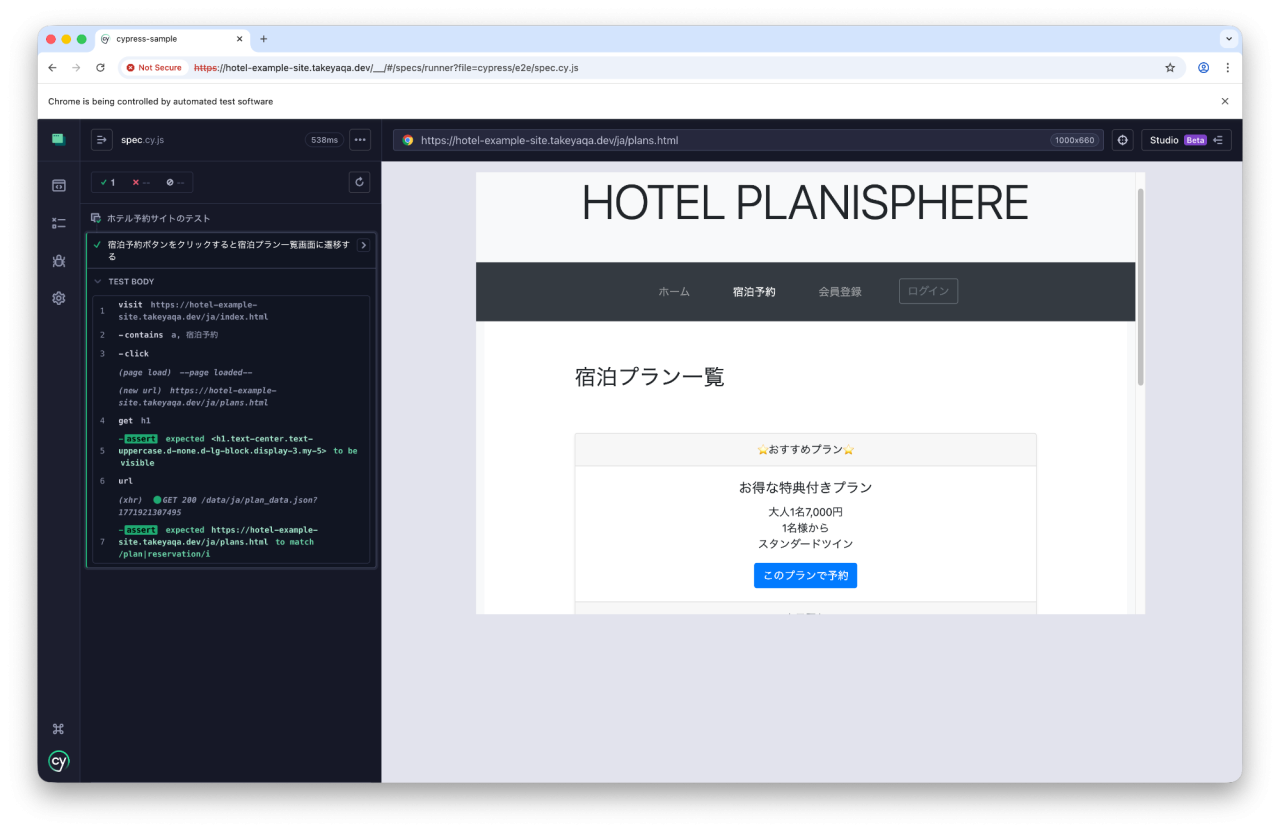
Task: Open the Debug bug icon in sidebar
Action: click(x=59, y=261)
